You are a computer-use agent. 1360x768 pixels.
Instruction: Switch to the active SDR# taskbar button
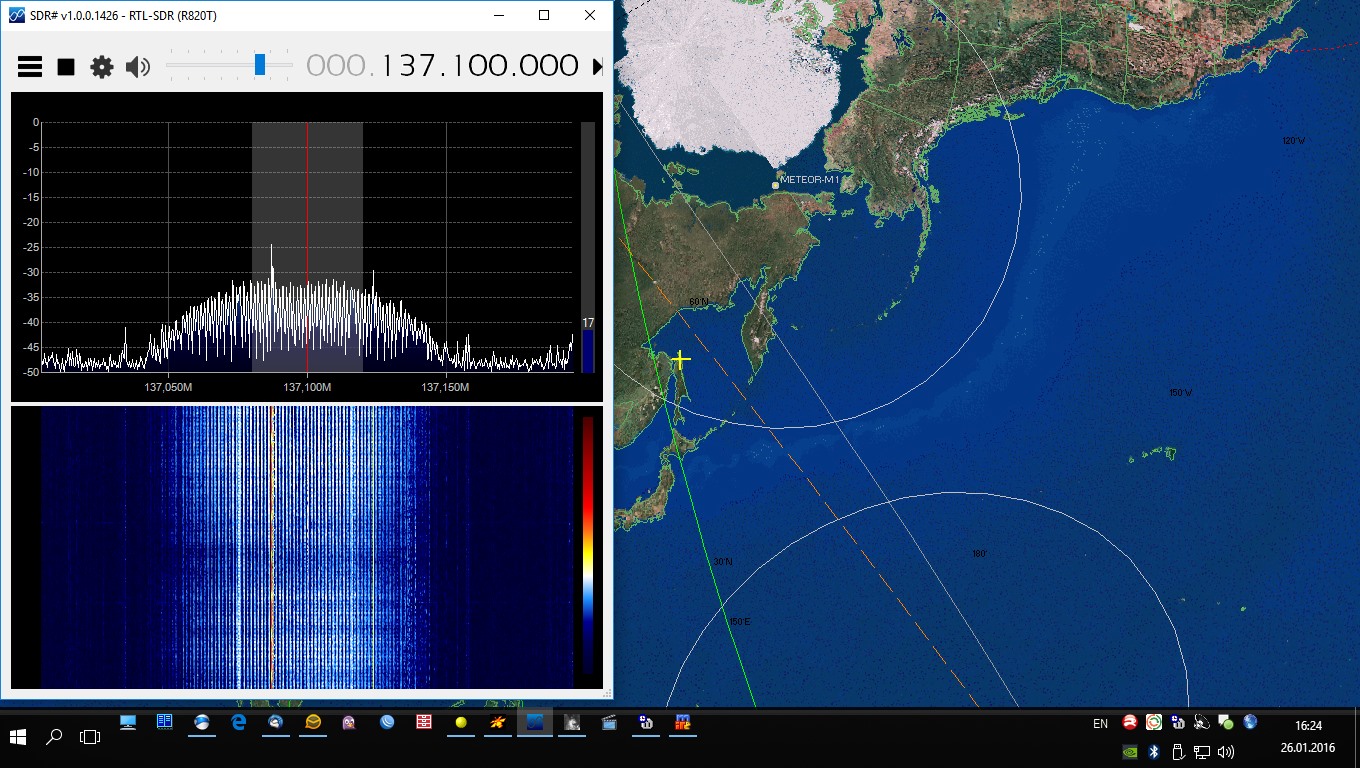coord(535,722)
